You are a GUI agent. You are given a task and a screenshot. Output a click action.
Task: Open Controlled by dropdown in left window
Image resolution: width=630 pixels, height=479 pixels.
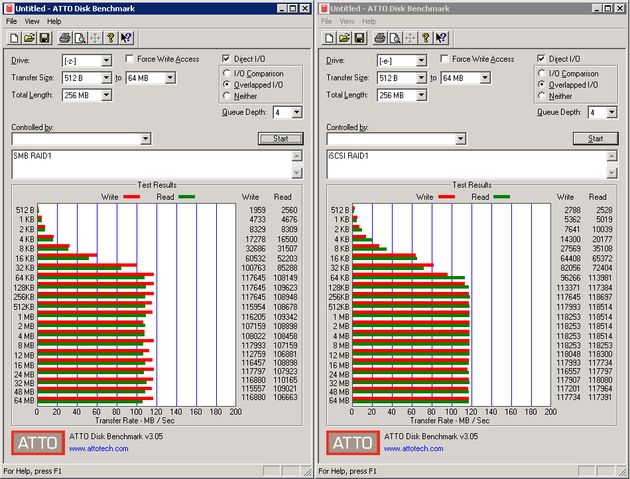(x=145, y=139)
